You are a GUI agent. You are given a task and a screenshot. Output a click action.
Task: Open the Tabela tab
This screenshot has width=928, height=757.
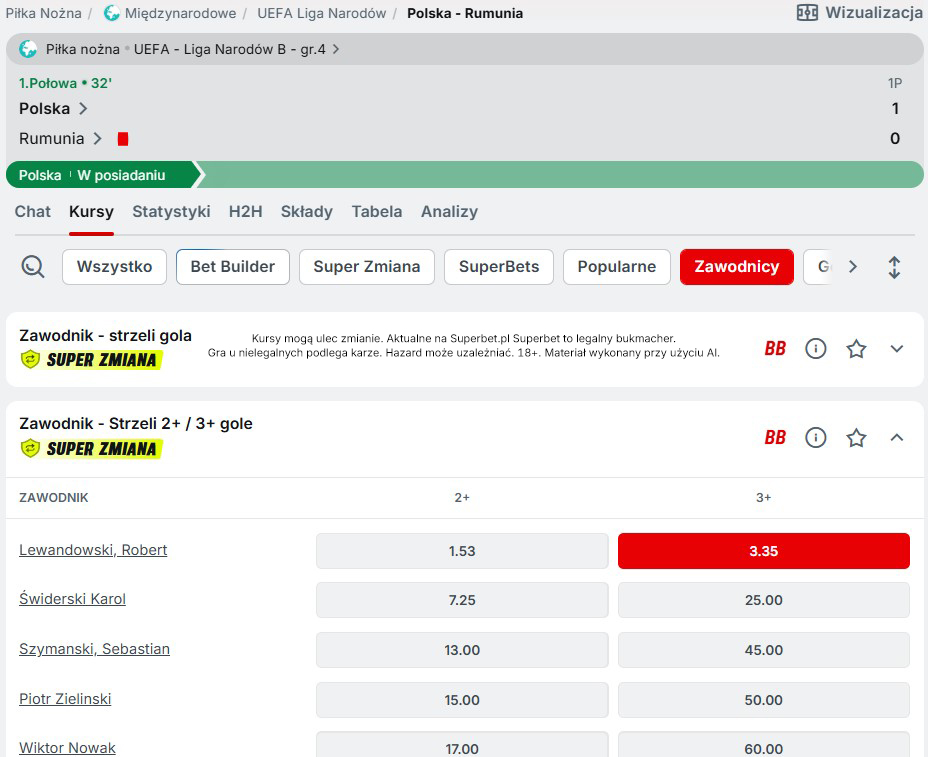tap(377, 211)
